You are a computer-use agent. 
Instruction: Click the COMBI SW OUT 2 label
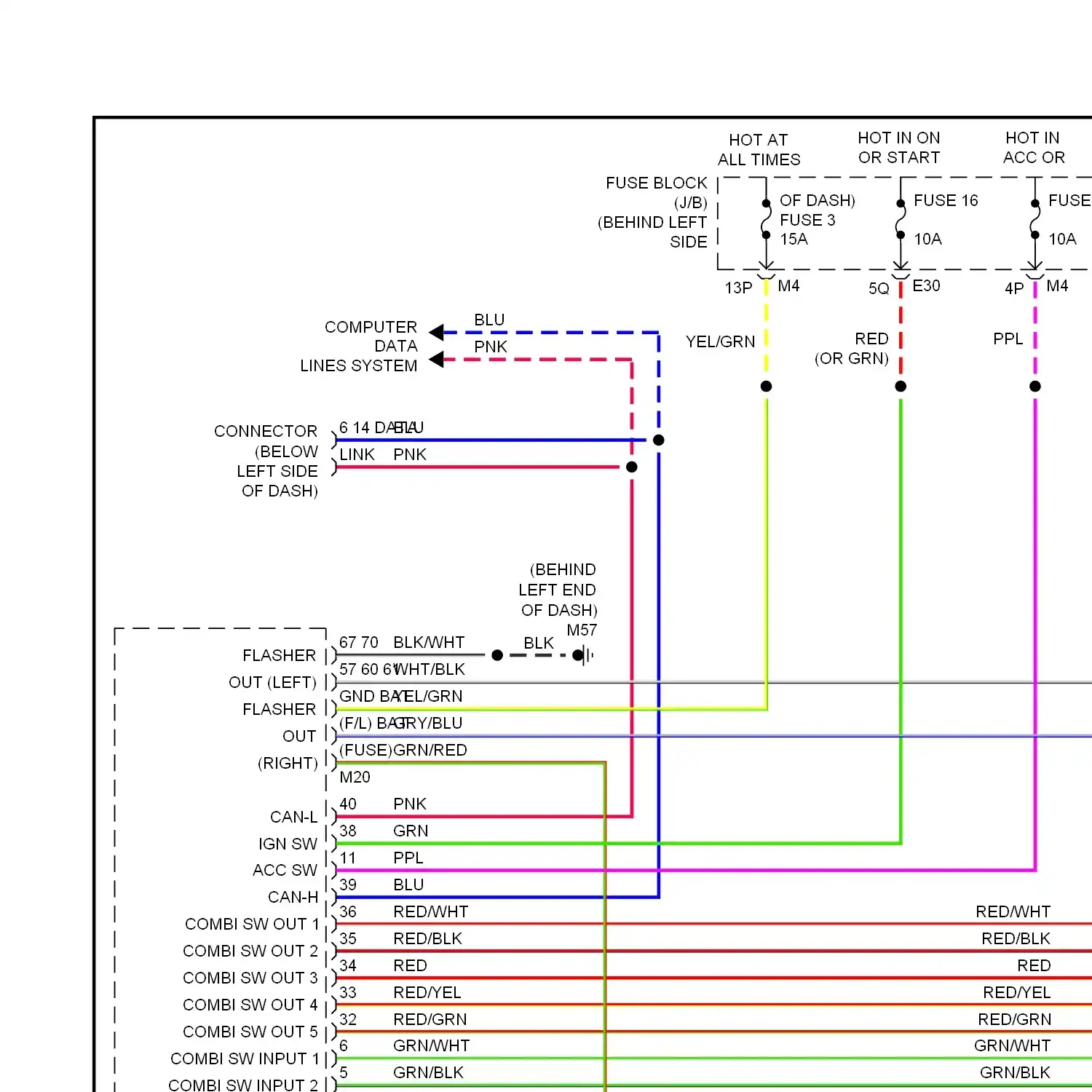coord(250,951)
